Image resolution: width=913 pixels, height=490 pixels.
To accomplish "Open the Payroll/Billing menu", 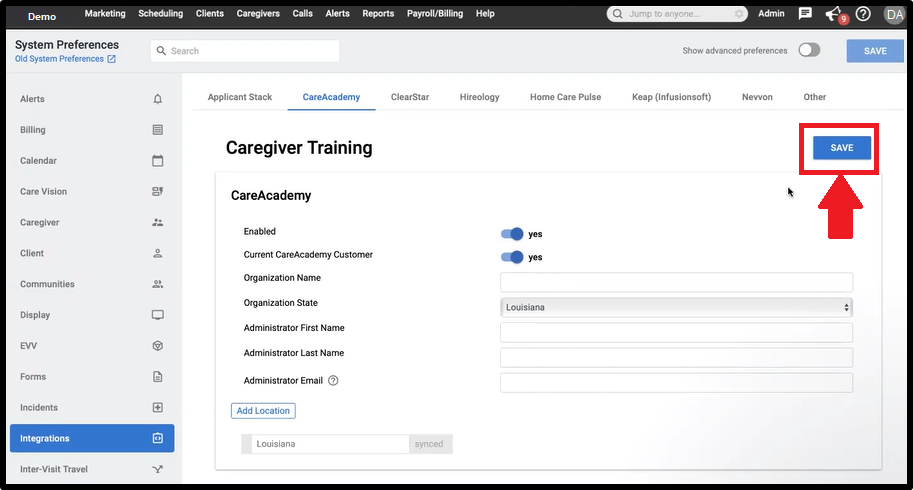I will pyautogui.click(x=435, y=13).
